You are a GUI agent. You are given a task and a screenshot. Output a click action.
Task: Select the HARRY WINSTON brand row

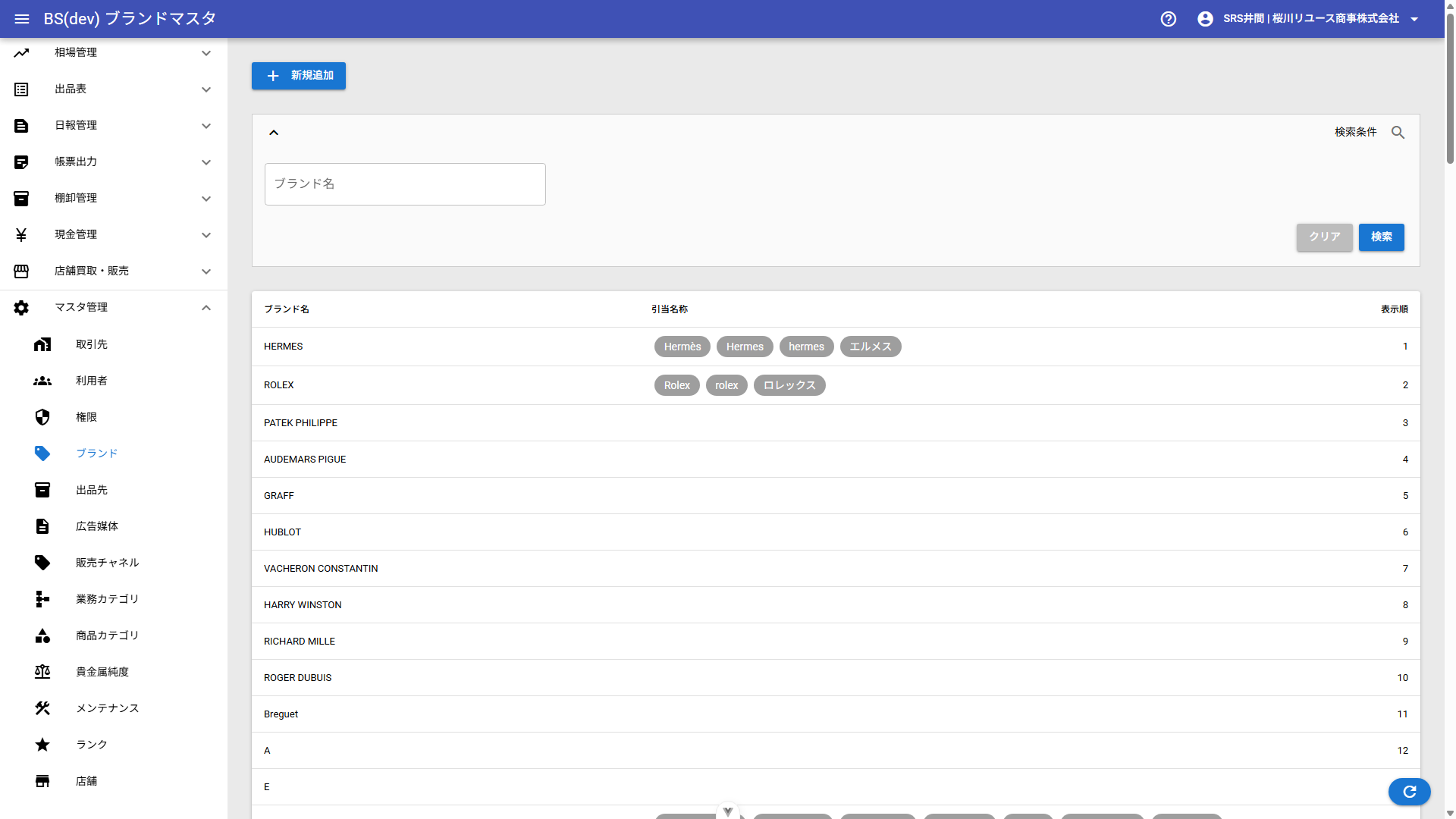coord(836,605)
